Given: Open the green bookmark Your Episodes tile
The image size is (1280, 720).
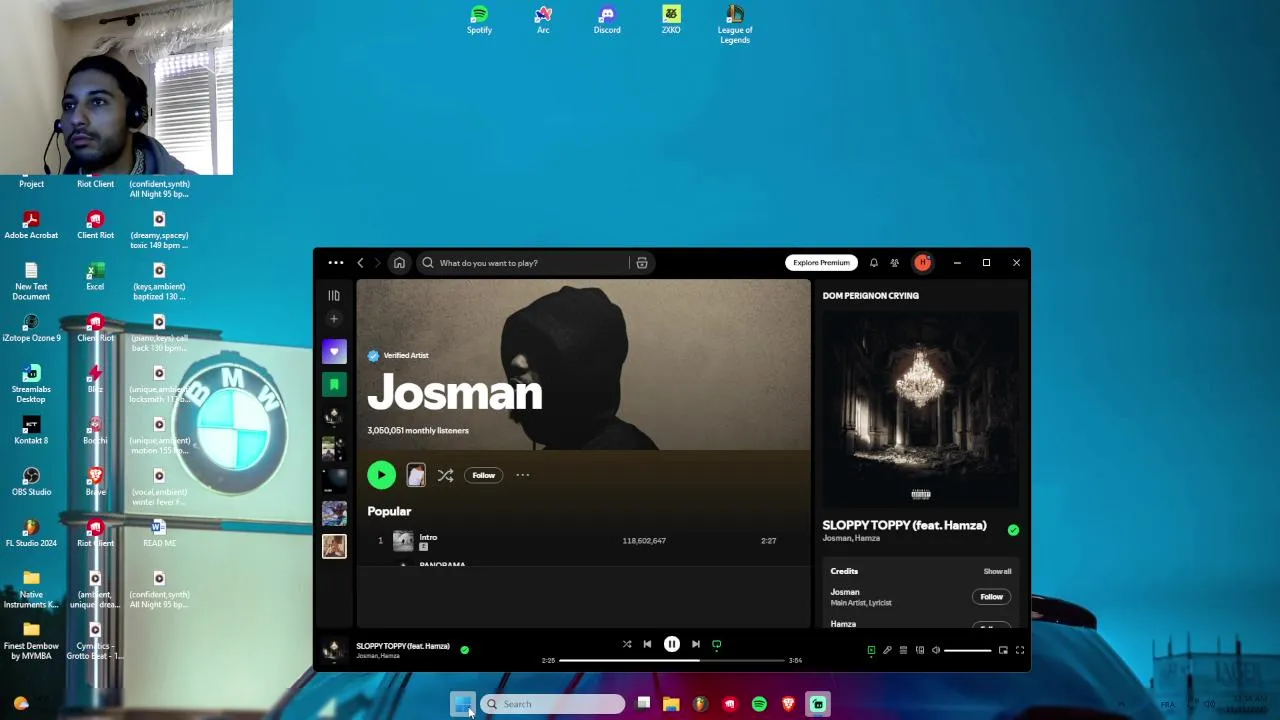Looking at the screenshot, I should 334,384.
